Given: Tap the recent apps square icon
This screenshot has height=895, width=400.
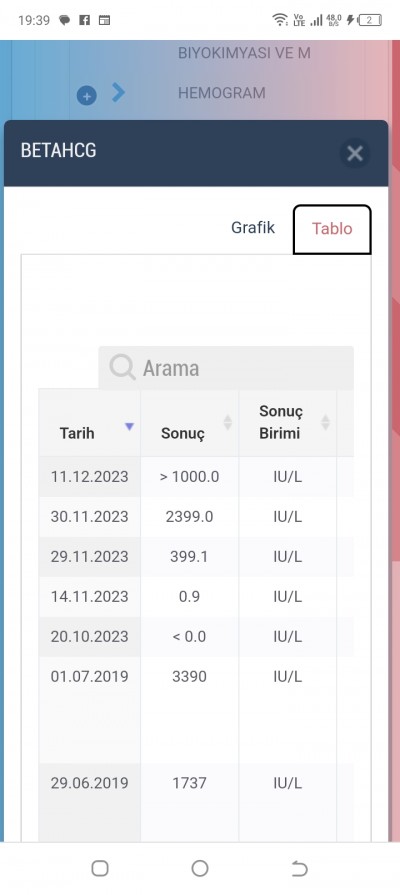Looking at the screenshot, I should click(x=100, y=869).
